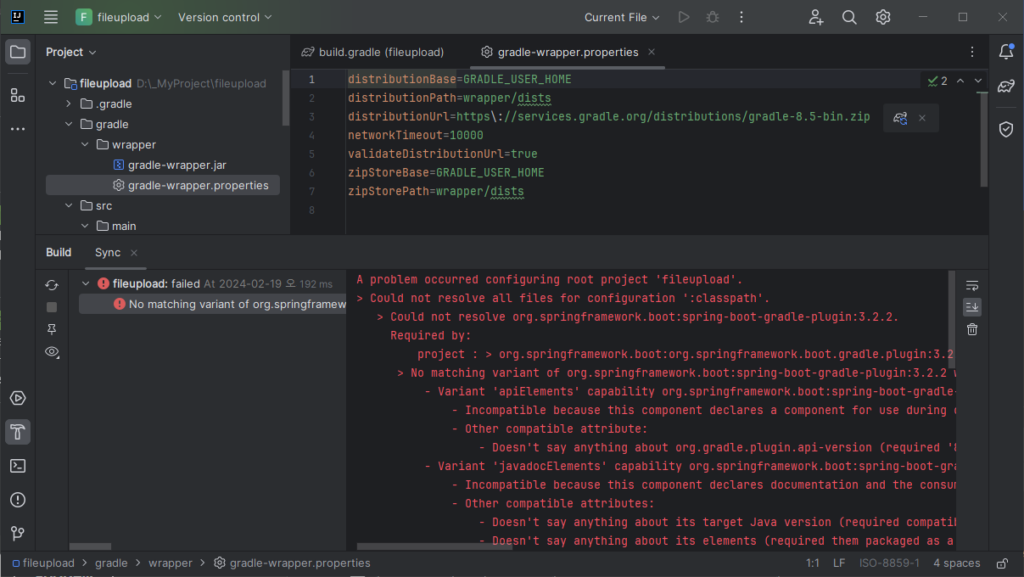Open the eye view options in Sync panel

click(x=51, y=350)
